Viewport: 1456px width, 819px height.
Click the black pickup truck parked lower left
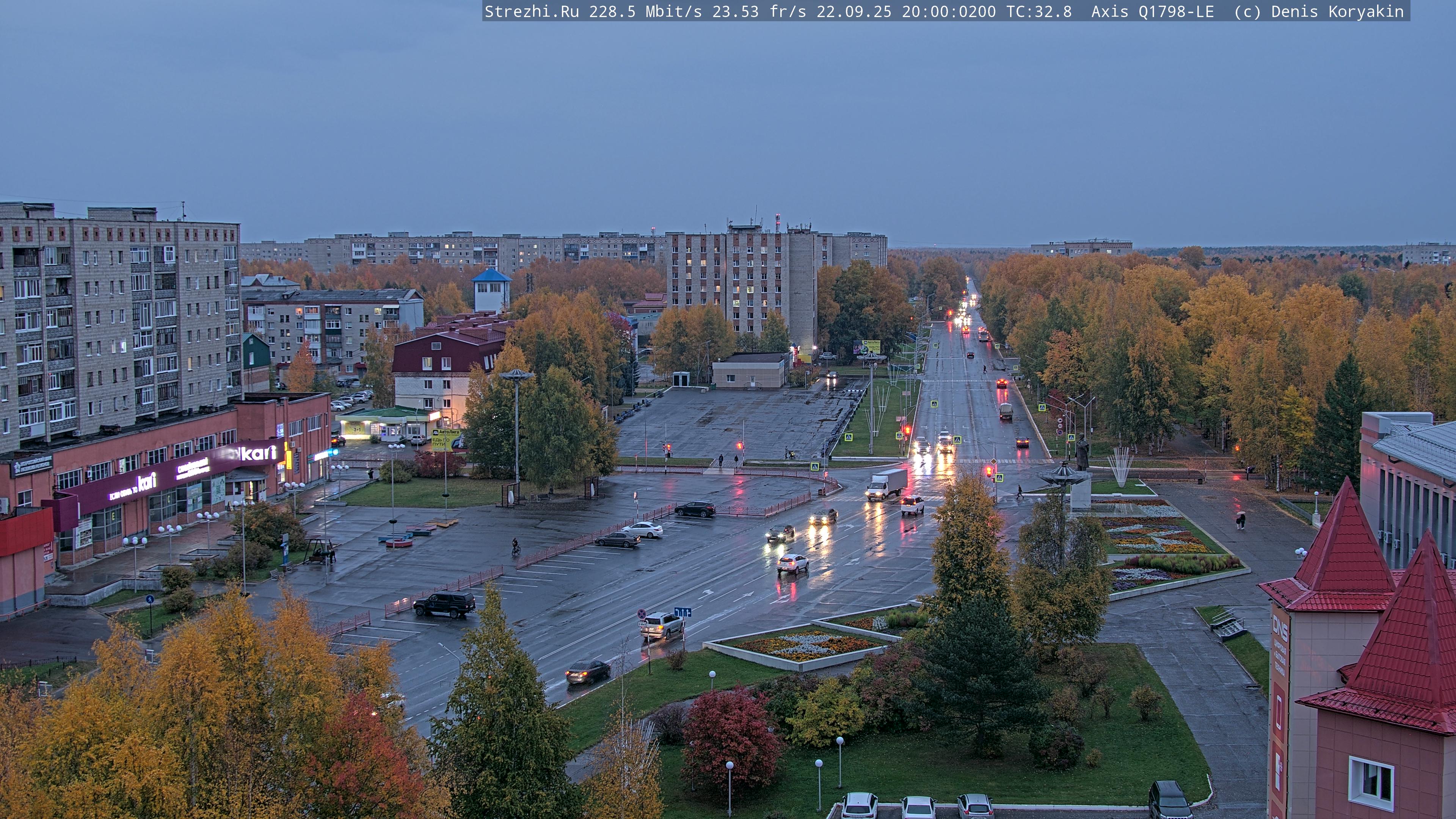(444, 604)
